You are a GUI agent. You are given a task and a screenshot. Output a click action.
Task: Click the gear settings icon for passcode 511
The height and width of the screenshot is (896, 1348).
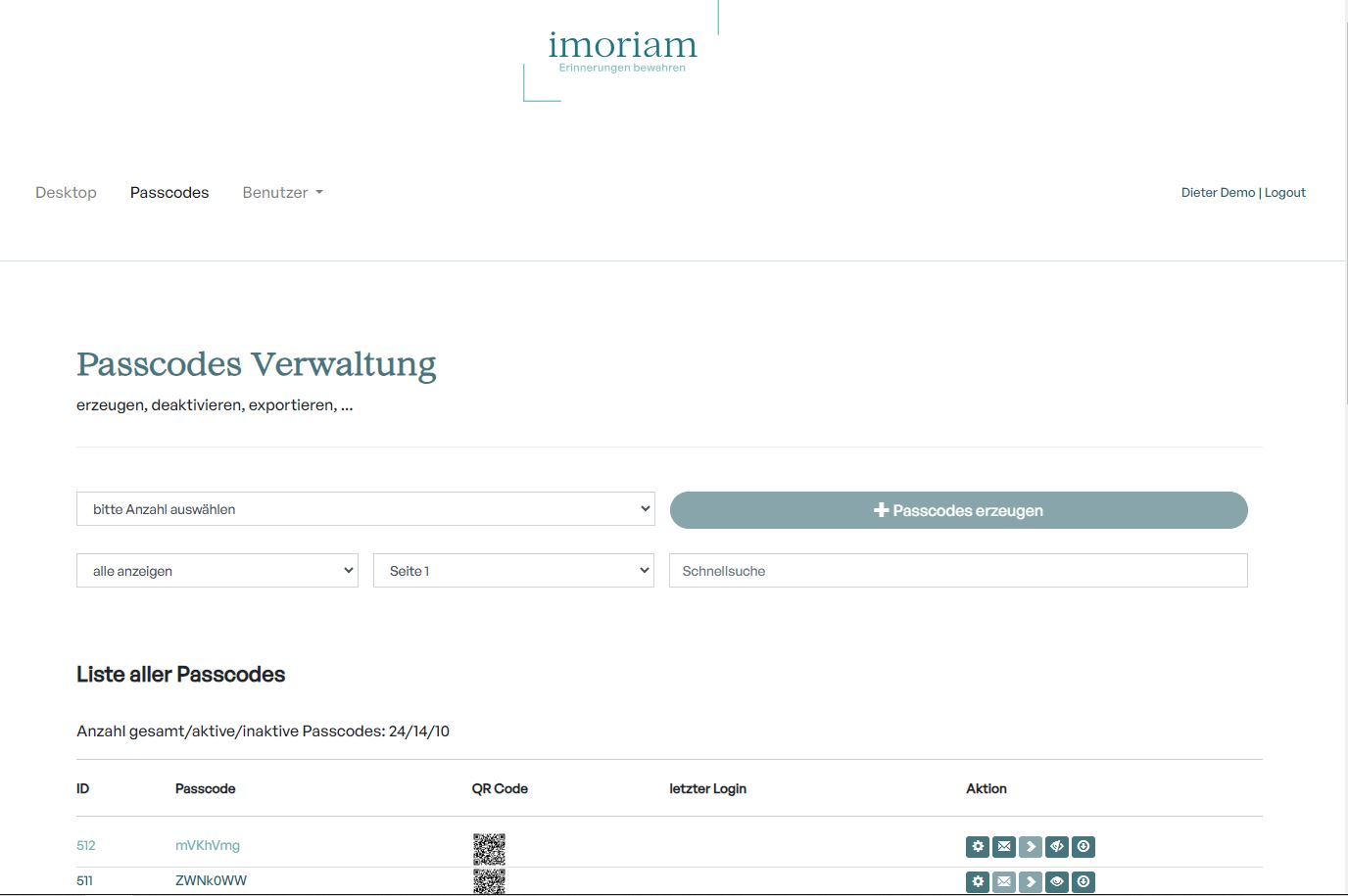pyautogui.click(x=977, y=881)
